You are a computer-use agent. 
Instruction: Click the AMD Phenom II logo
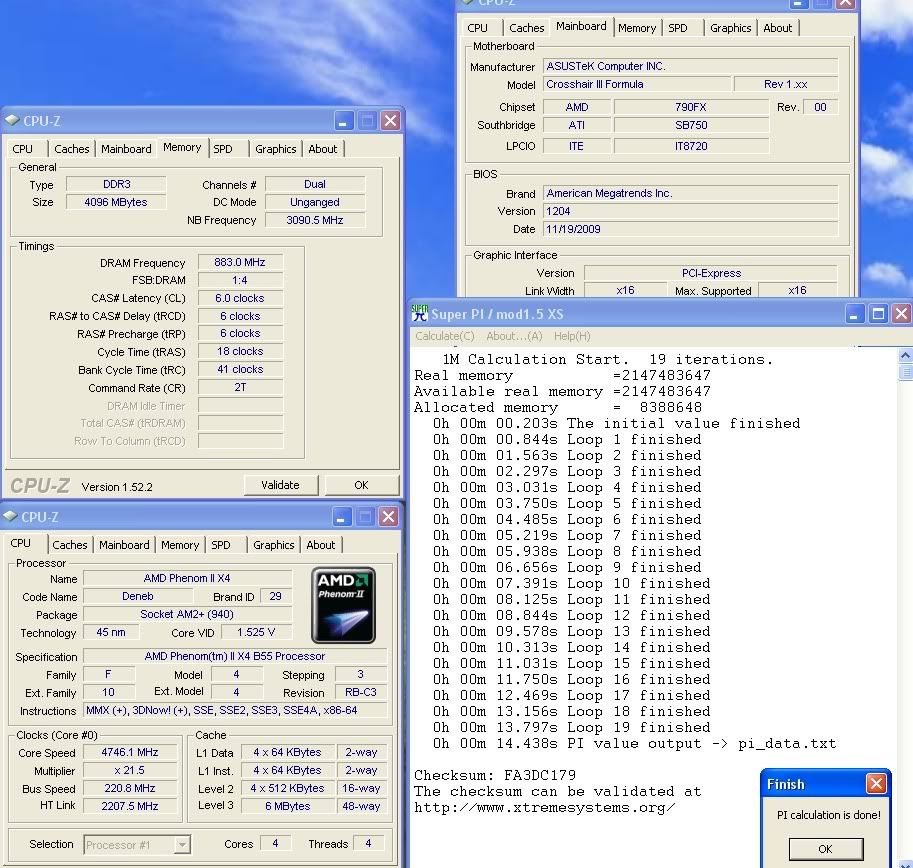344,606
